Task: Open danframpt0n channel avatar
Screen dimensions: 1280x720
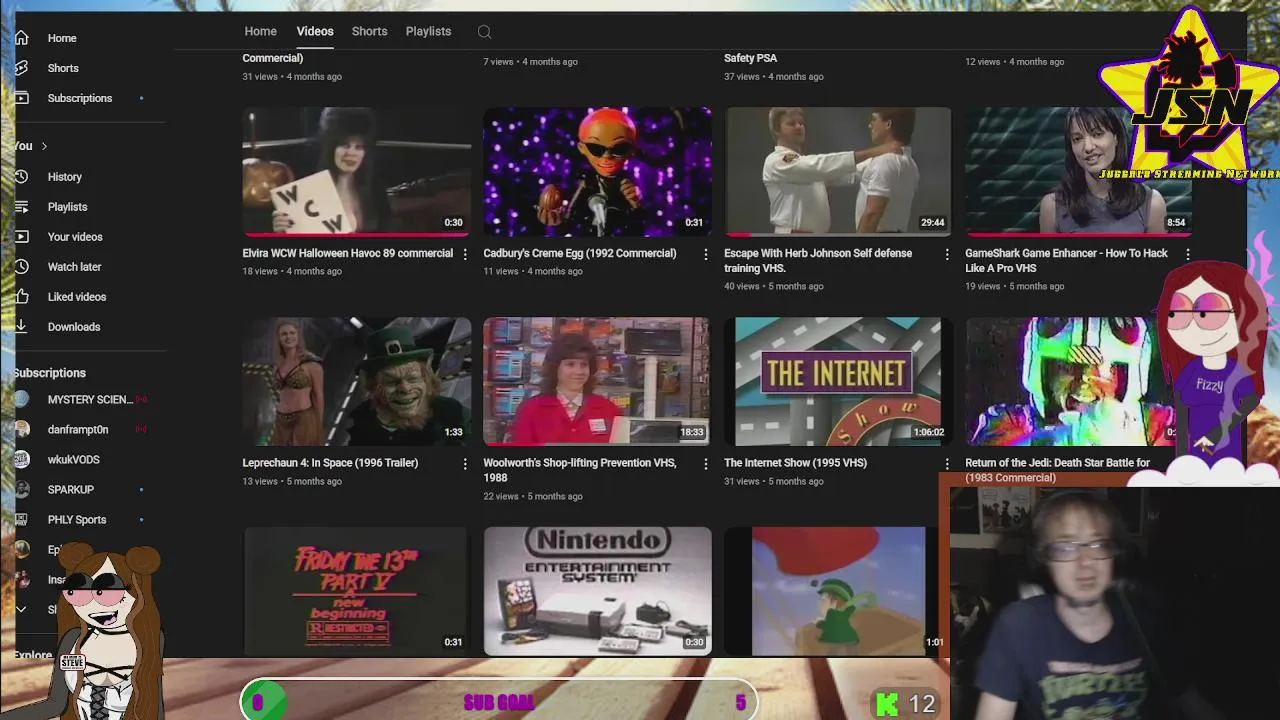Action: pyautogui.click(x=22, y=430)
